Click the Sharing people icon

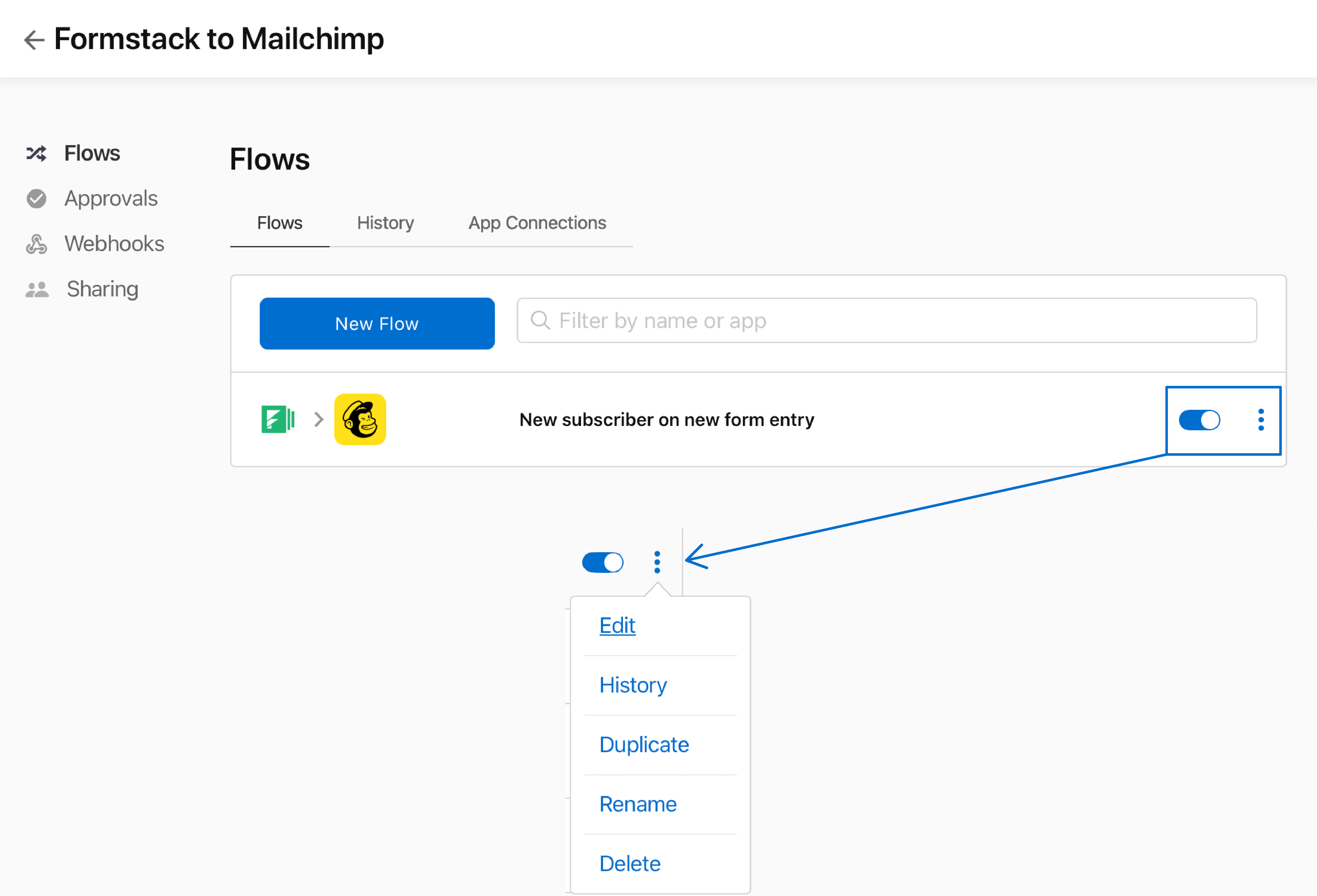pos(36,288)
